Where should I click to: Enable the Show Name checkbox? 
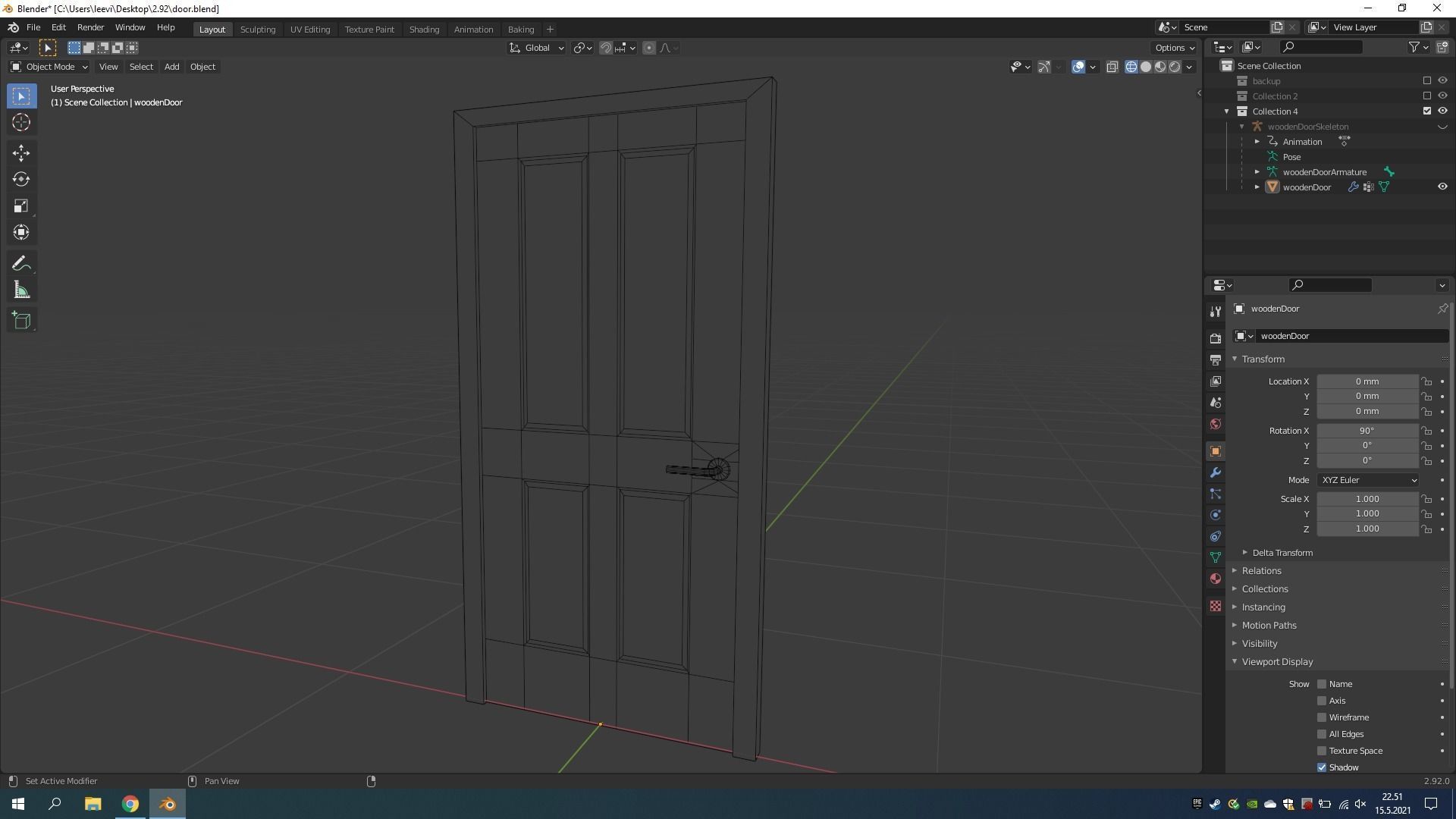click(x=1322, y=684)
